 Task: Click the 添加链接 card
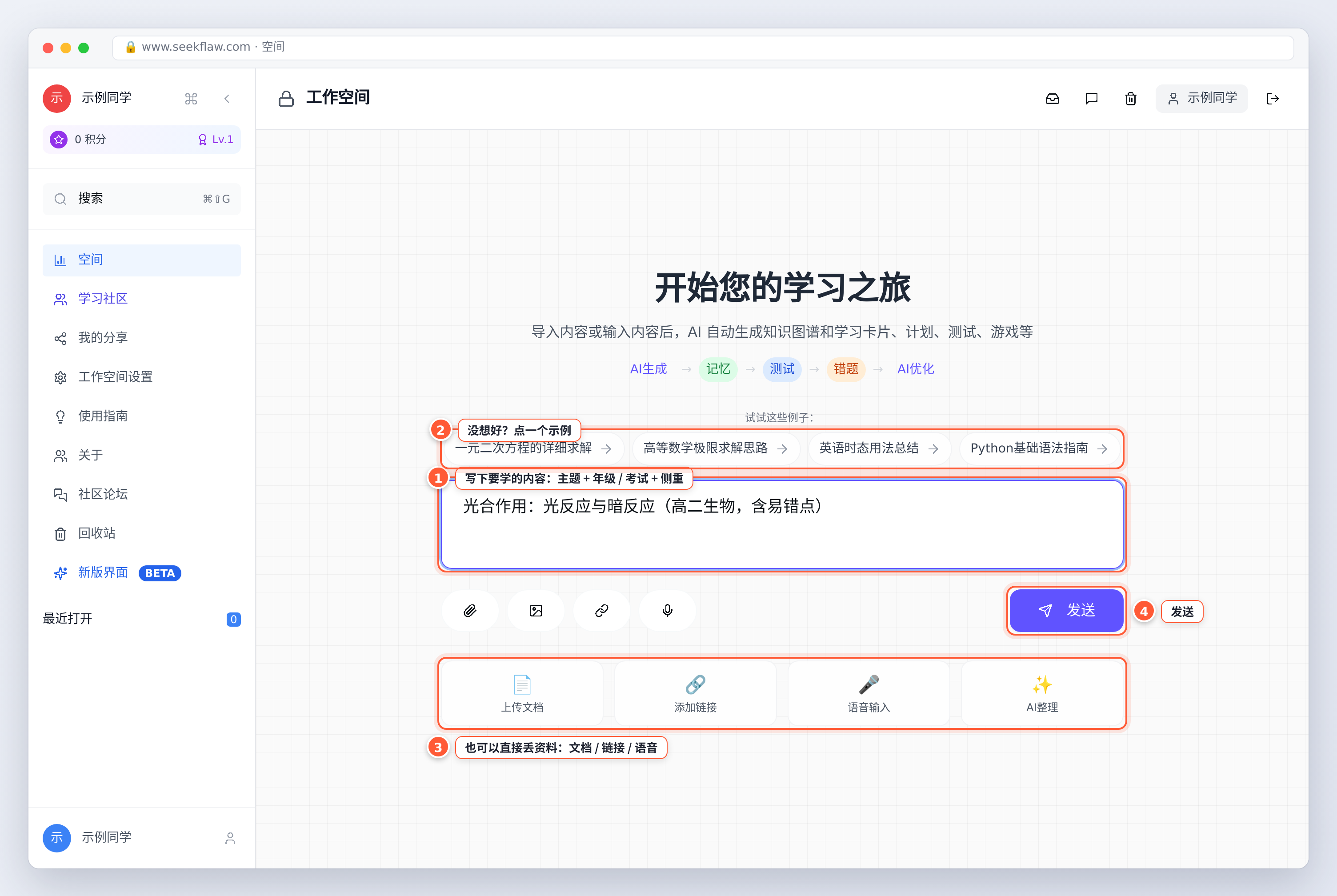tap(695, 694)
